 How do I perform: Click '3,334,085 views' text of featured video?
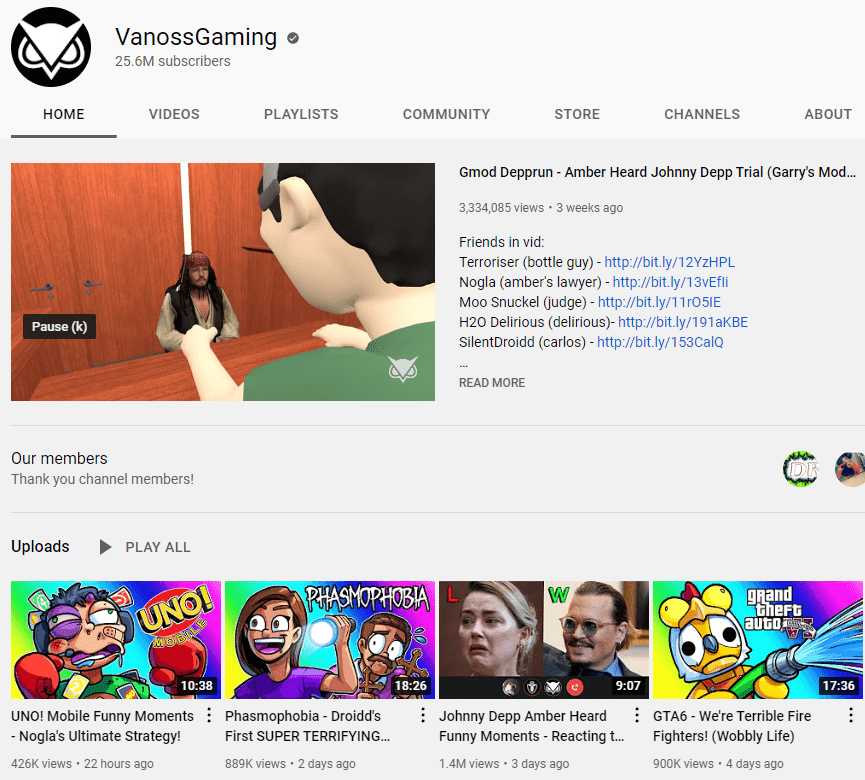(x=501, y=208)
